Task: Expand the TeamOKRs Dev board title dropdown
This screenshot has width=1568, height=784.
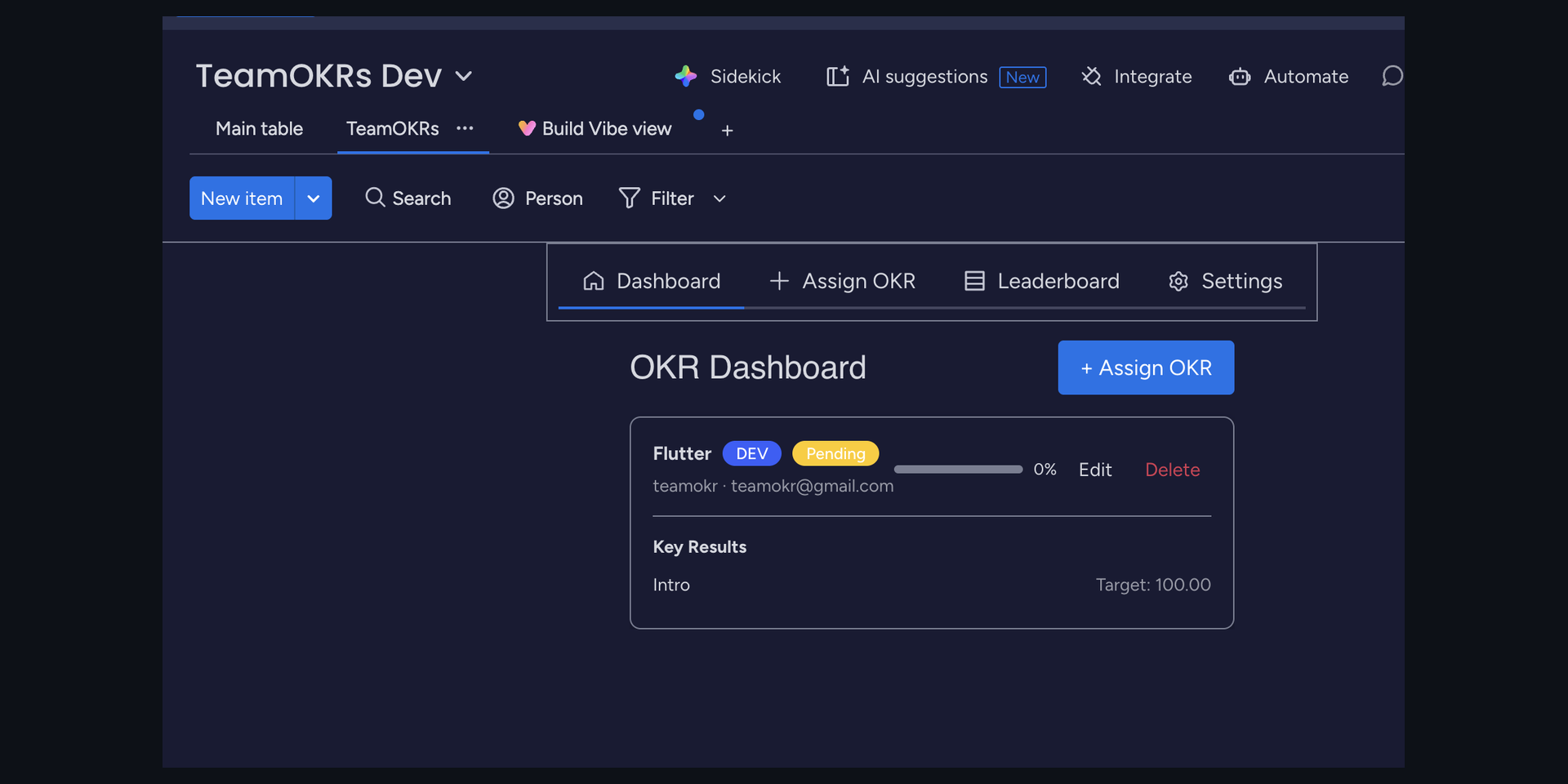Action: click(x=464, y=76)
